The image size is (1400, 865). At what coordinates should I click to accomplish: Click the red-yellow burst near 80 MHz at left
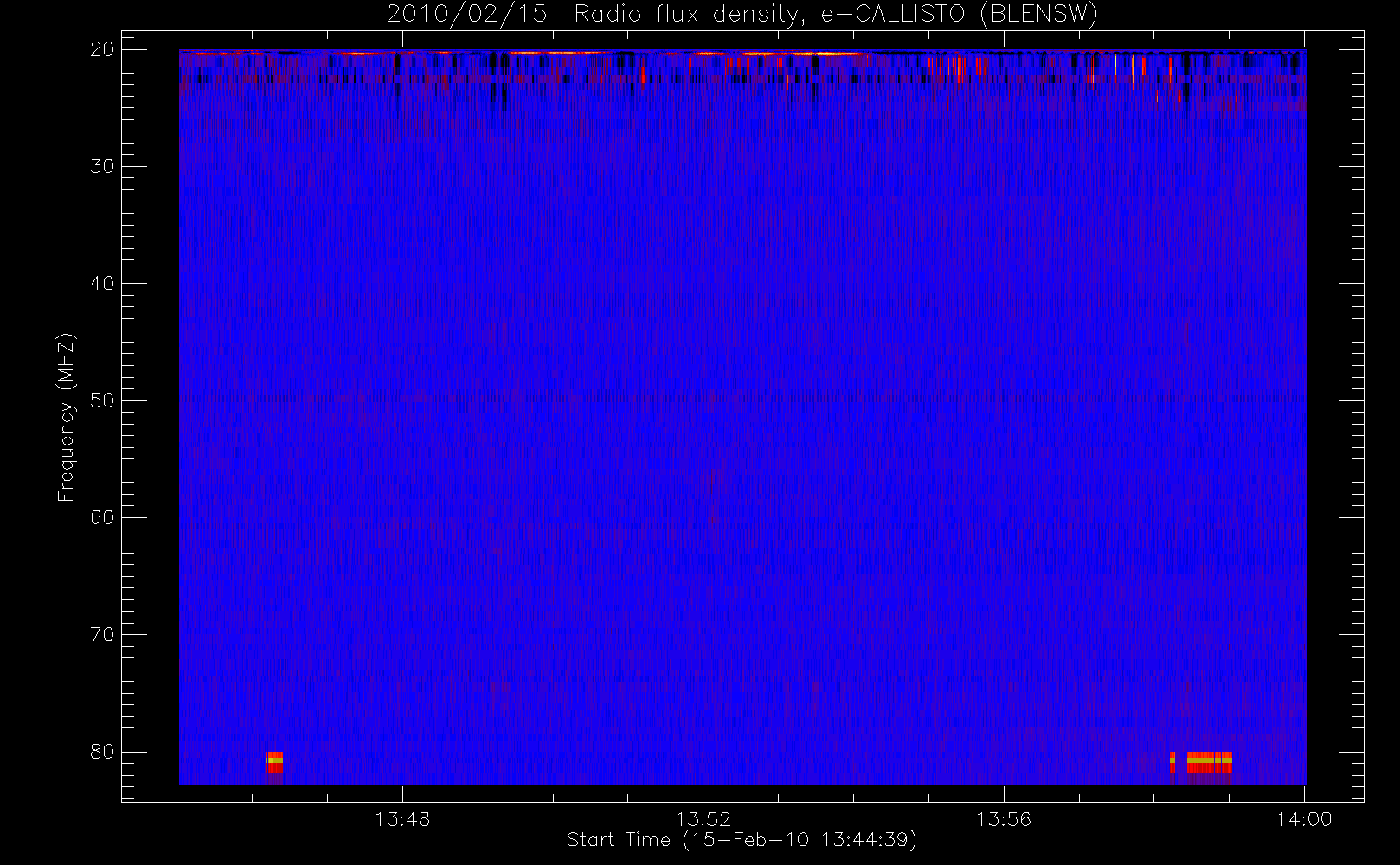click(x=274, y=763)
